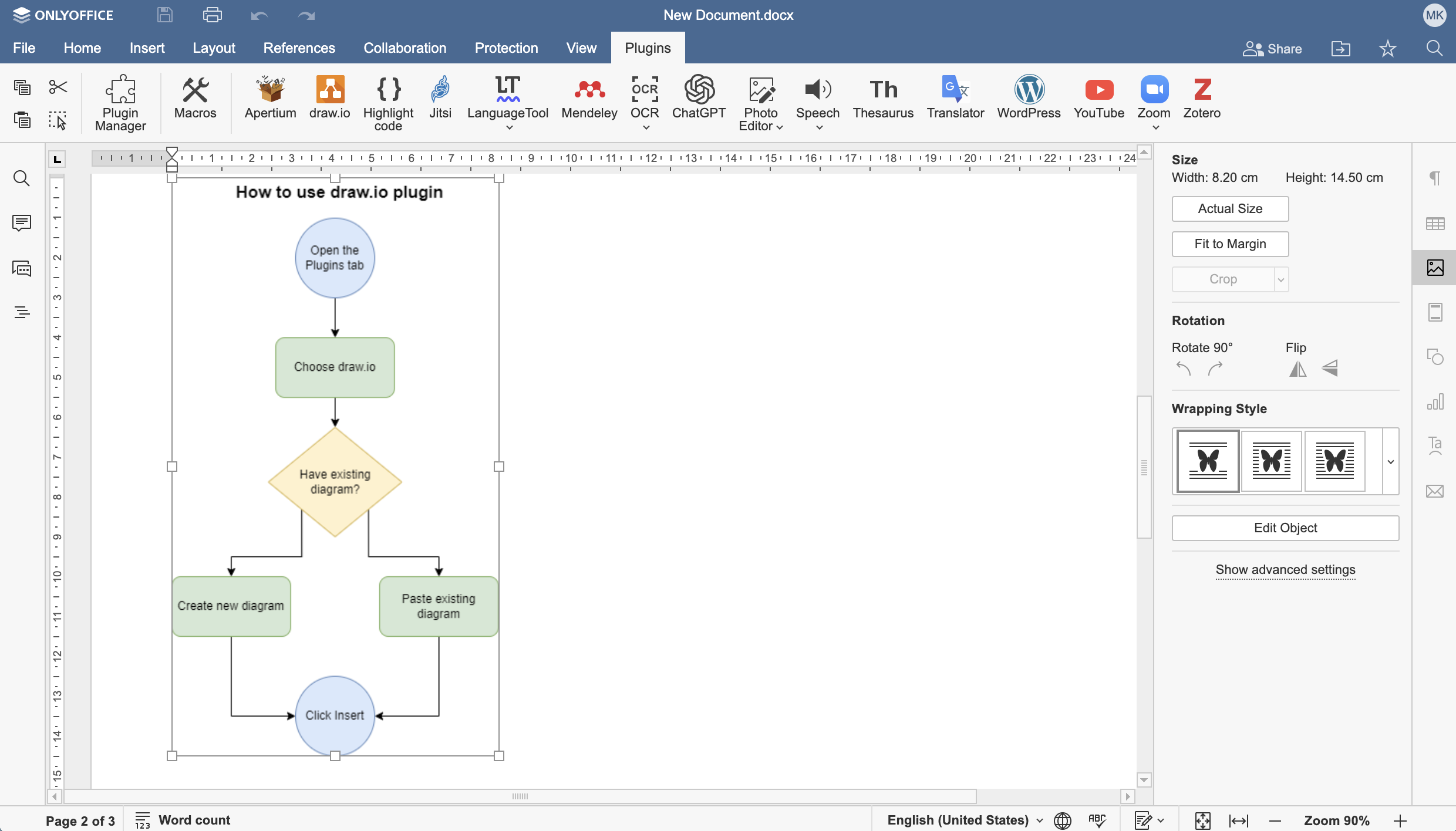Viewport: 1456px width, 831px height.
Task: Flip image horizontally
Action: (x=1297, y=369)
